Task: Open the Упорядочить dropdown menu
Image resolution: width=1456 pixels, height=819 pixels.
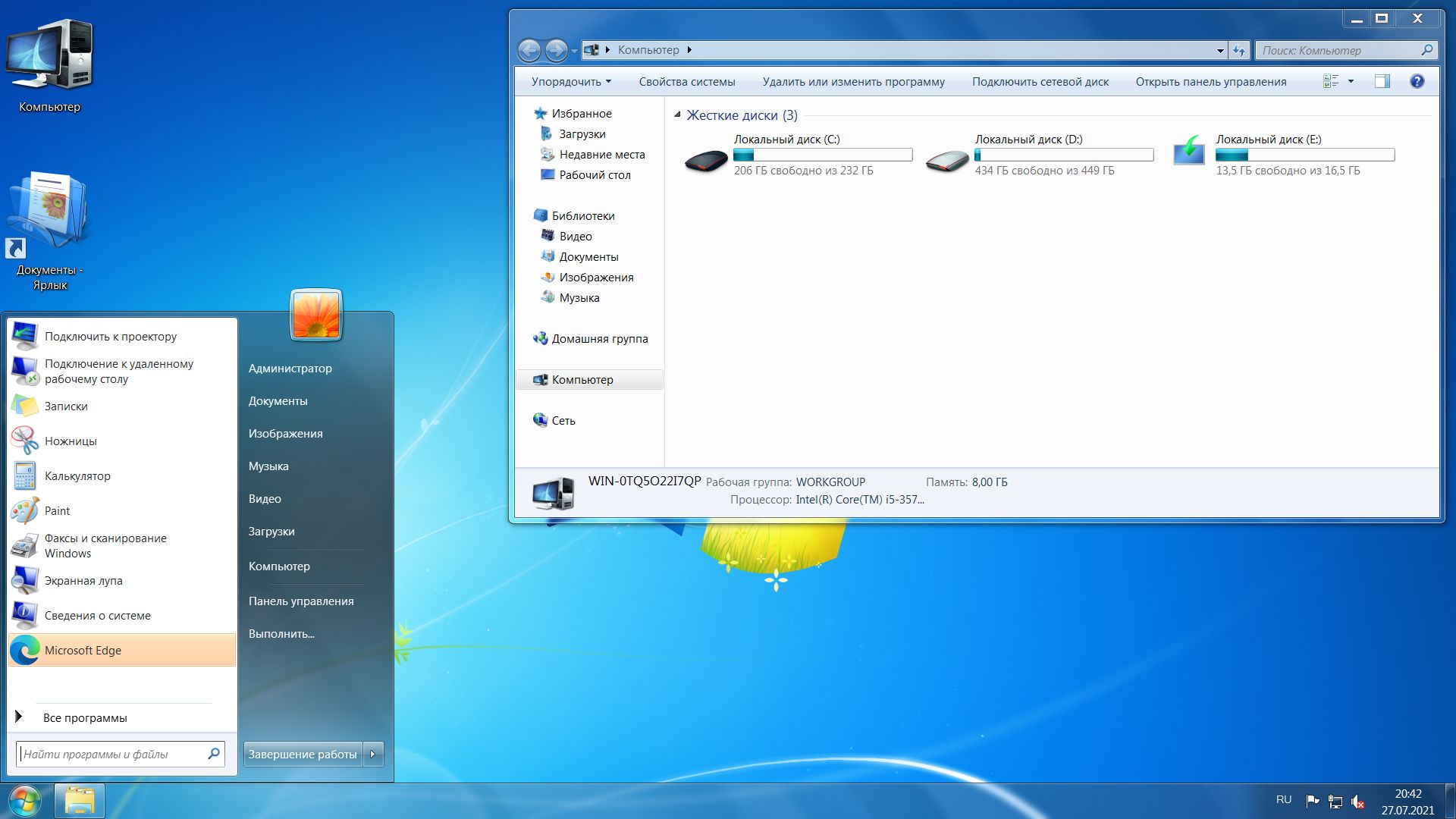Action: 570,81
